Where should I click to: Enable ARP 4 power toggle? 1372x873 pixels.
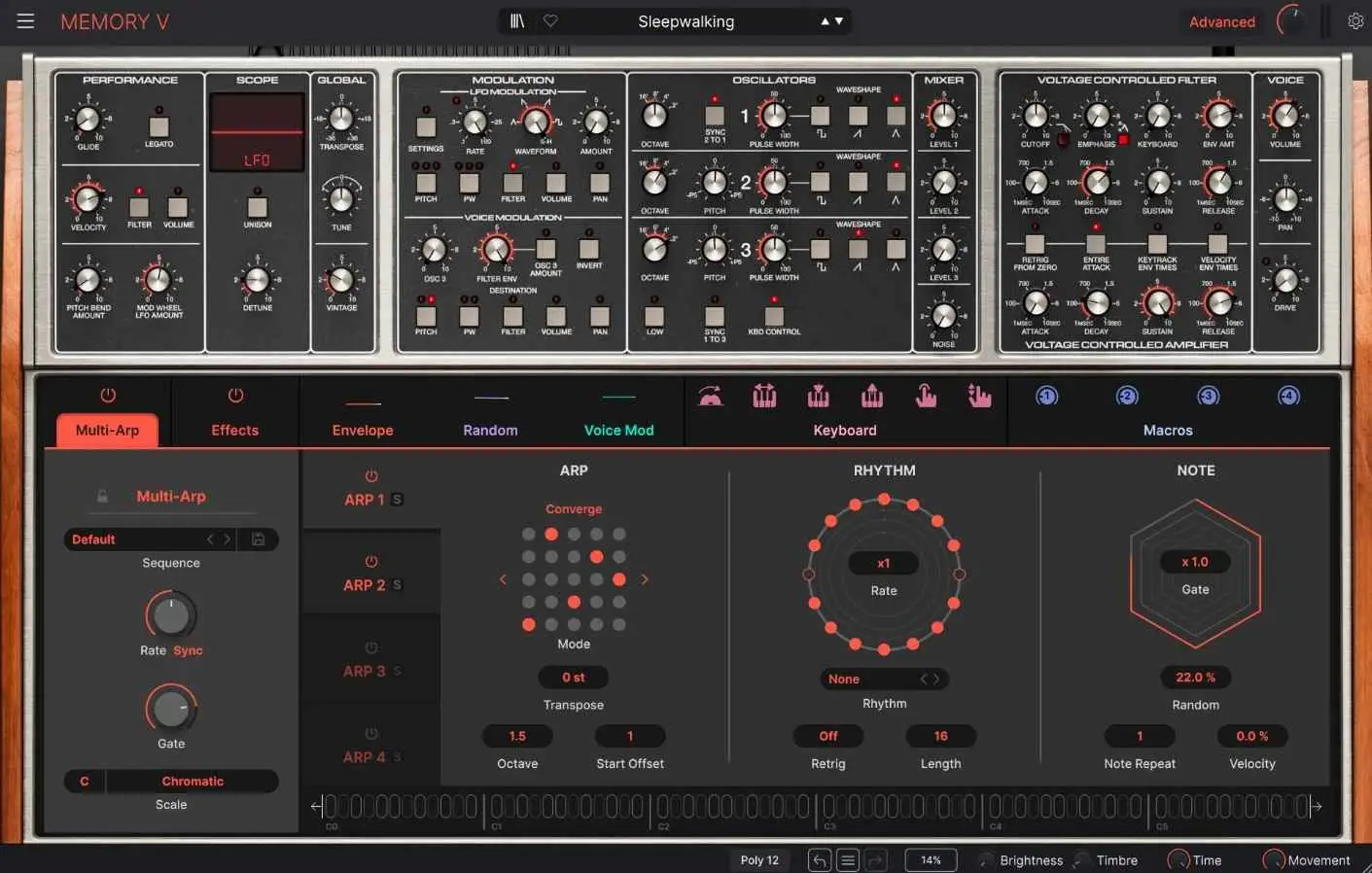point(371,734)
